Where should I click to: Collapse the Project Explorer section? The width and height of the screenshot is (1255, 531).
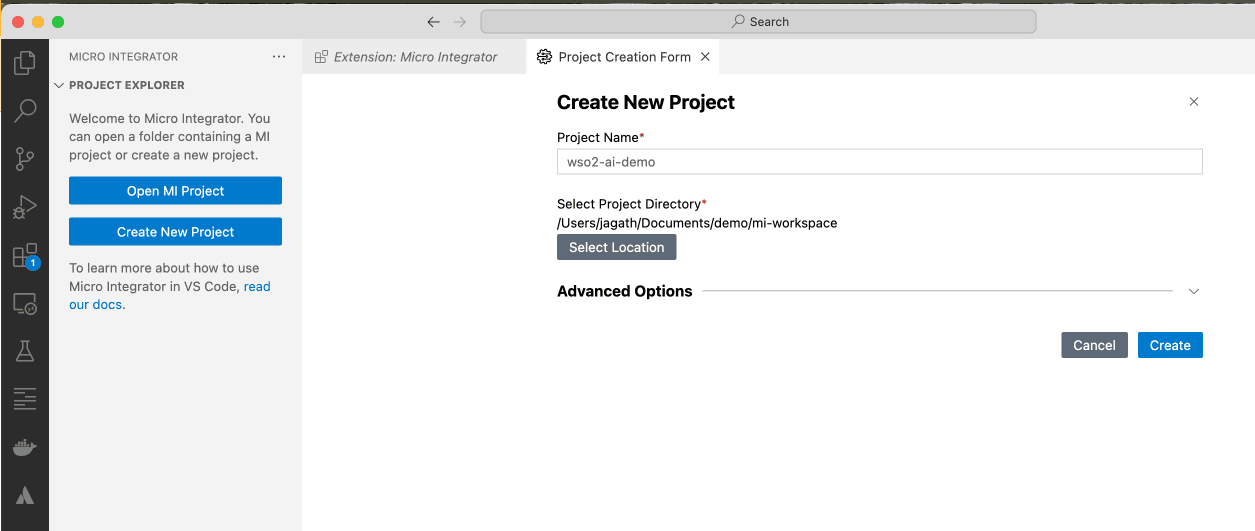coord(59,86)
